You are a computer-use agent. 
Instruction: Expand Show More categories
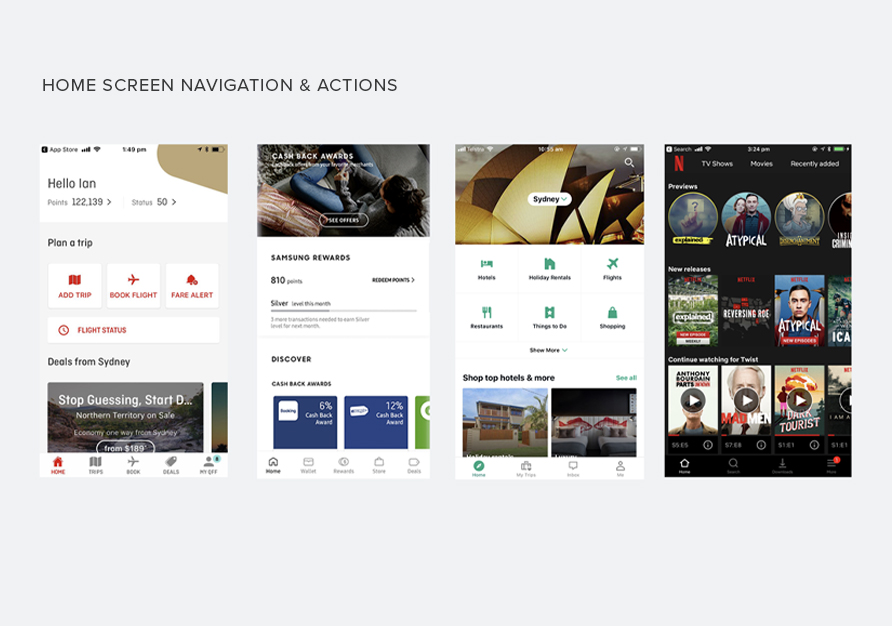point(548,350)
